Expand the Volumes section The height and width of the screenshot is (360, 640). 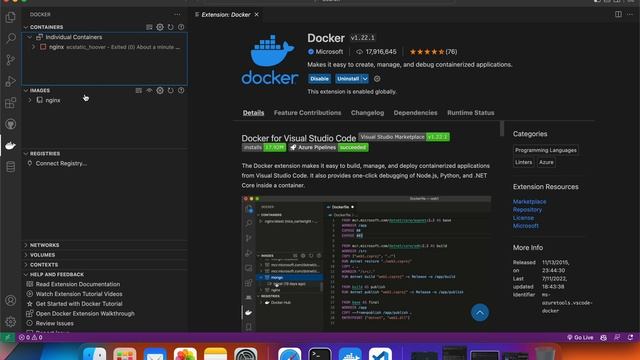point(26,255)
